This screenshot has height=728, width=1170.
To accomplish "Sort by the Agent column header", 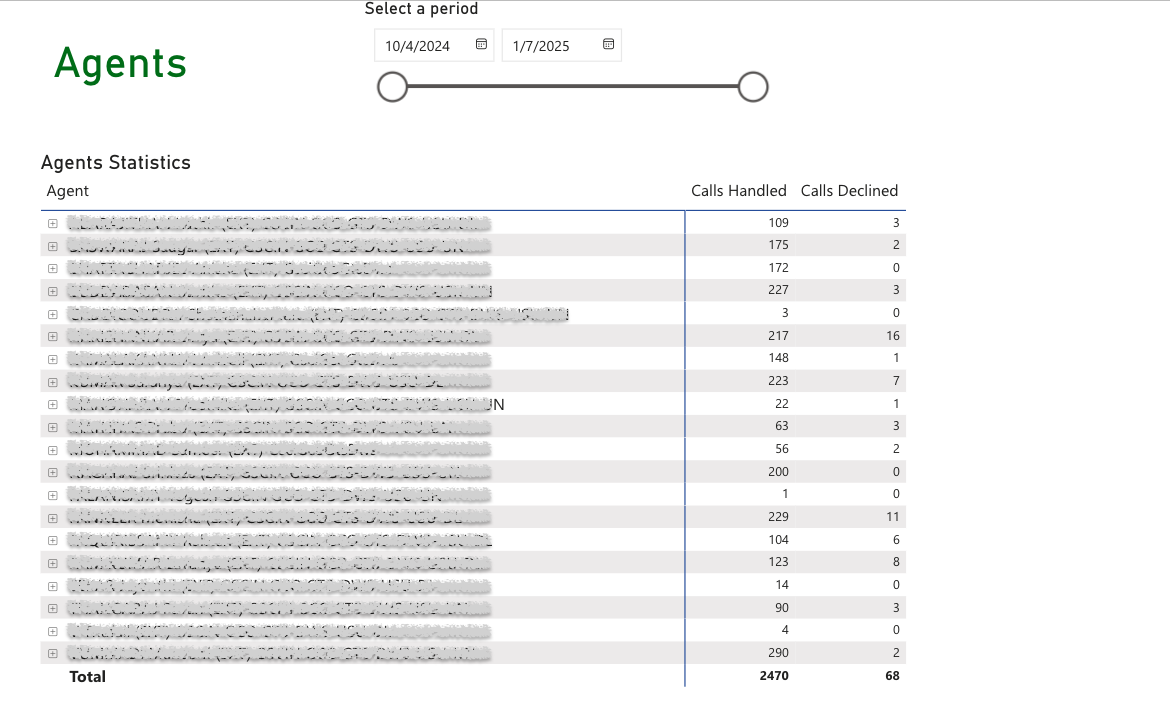I will click(68, 191).
